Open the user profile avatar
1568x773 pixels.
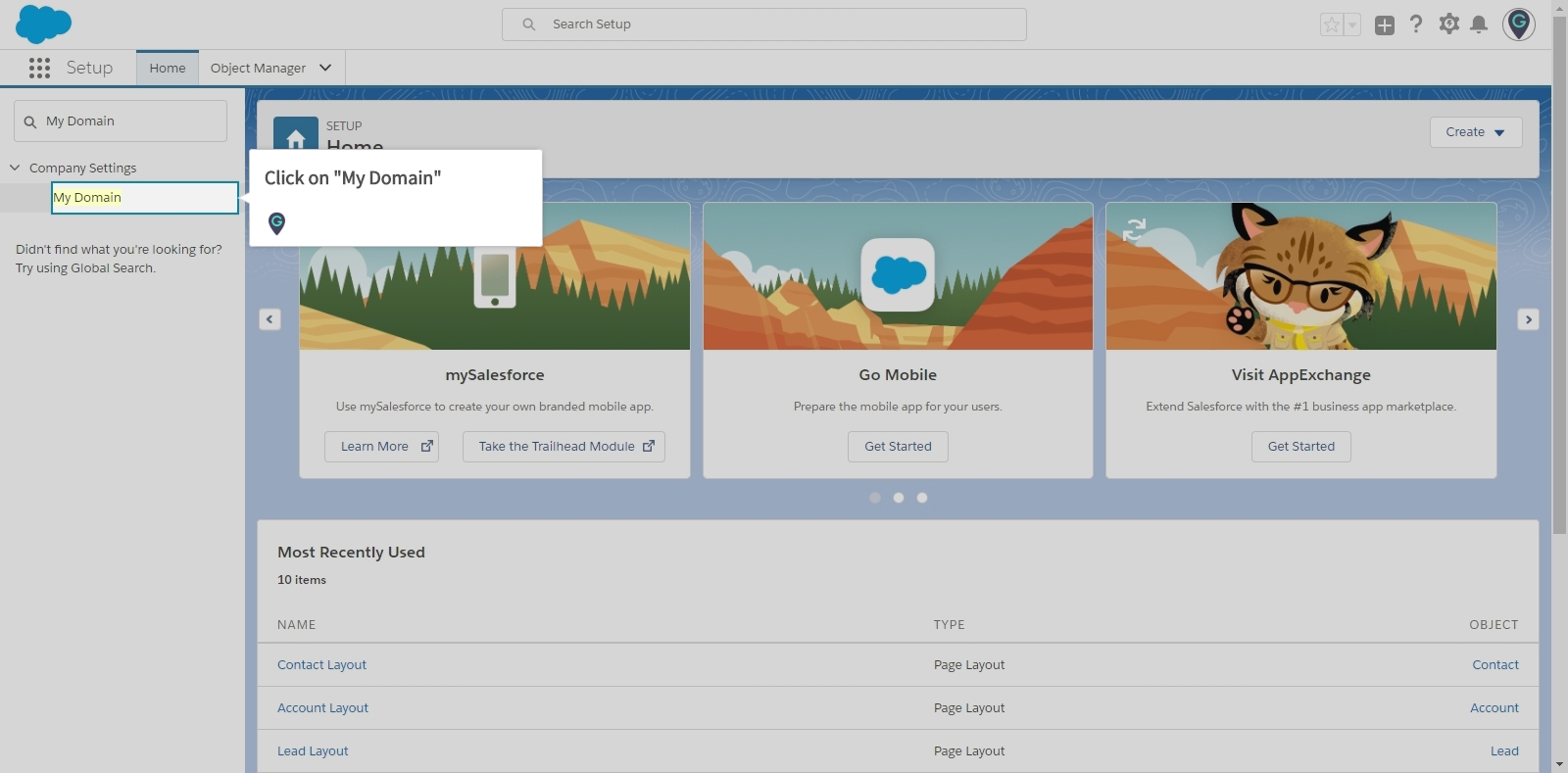[1519, 24]
